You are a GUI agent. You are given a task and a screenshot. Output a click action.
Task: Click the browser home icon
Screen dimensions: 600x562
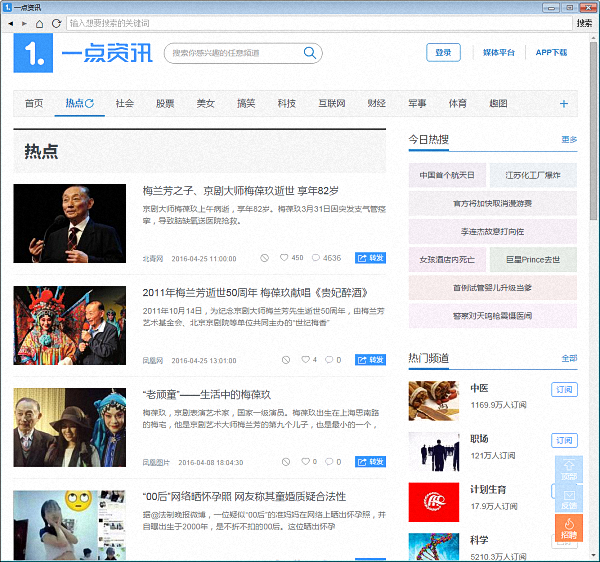pos(39,22)
